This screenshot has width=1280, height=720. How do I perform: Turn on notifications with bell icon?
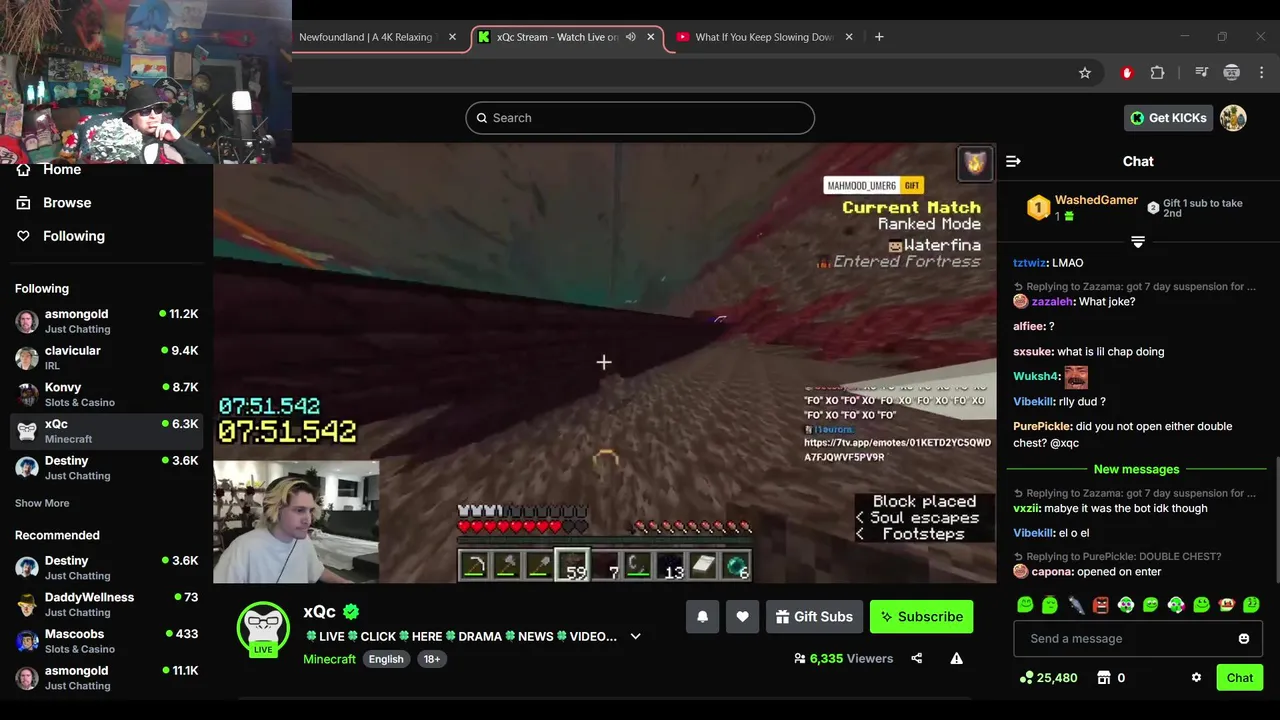702,617
